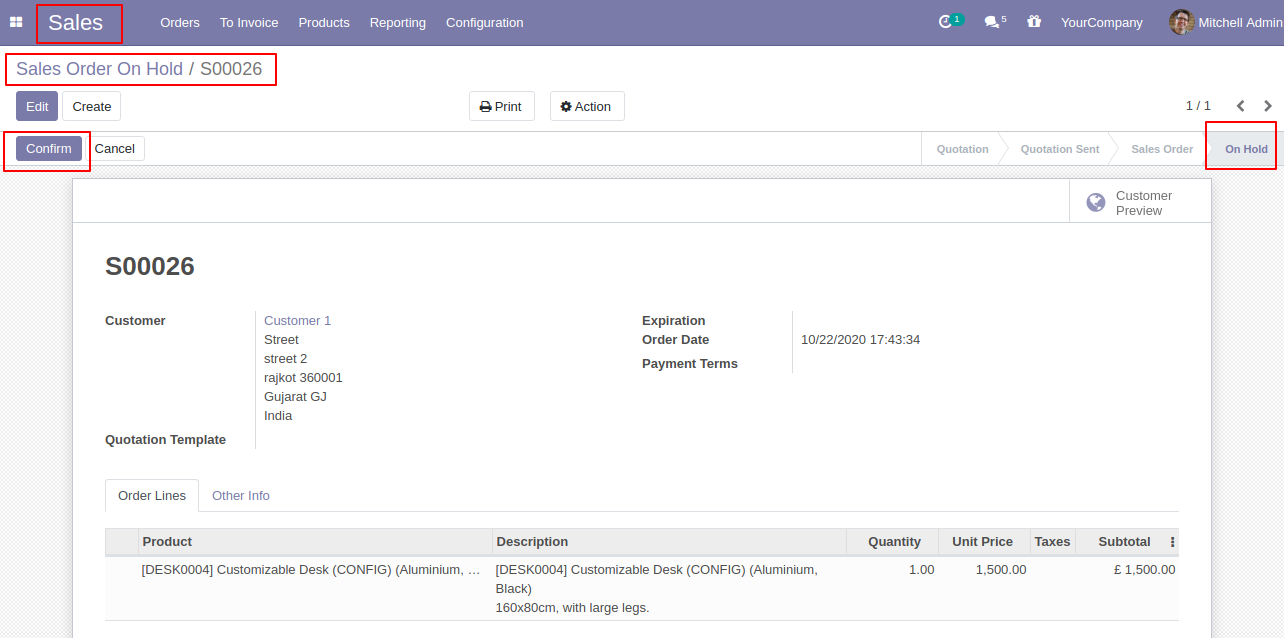Switch to Other Info tab
This screenshot has height=638, width=1284.
[x=241, y=496]
